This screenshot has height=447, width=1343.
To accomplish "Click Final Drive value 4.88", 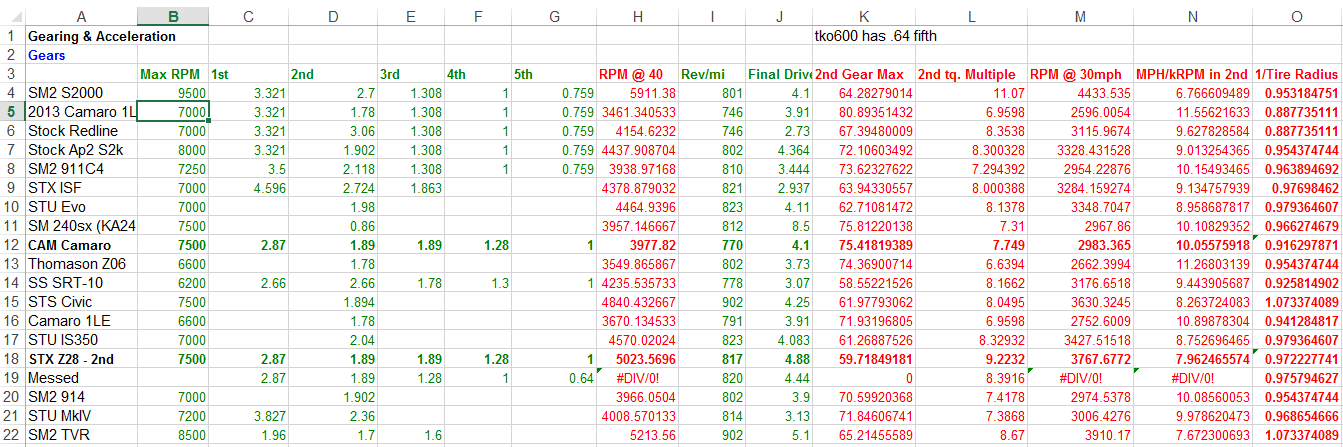I will 779,359.
